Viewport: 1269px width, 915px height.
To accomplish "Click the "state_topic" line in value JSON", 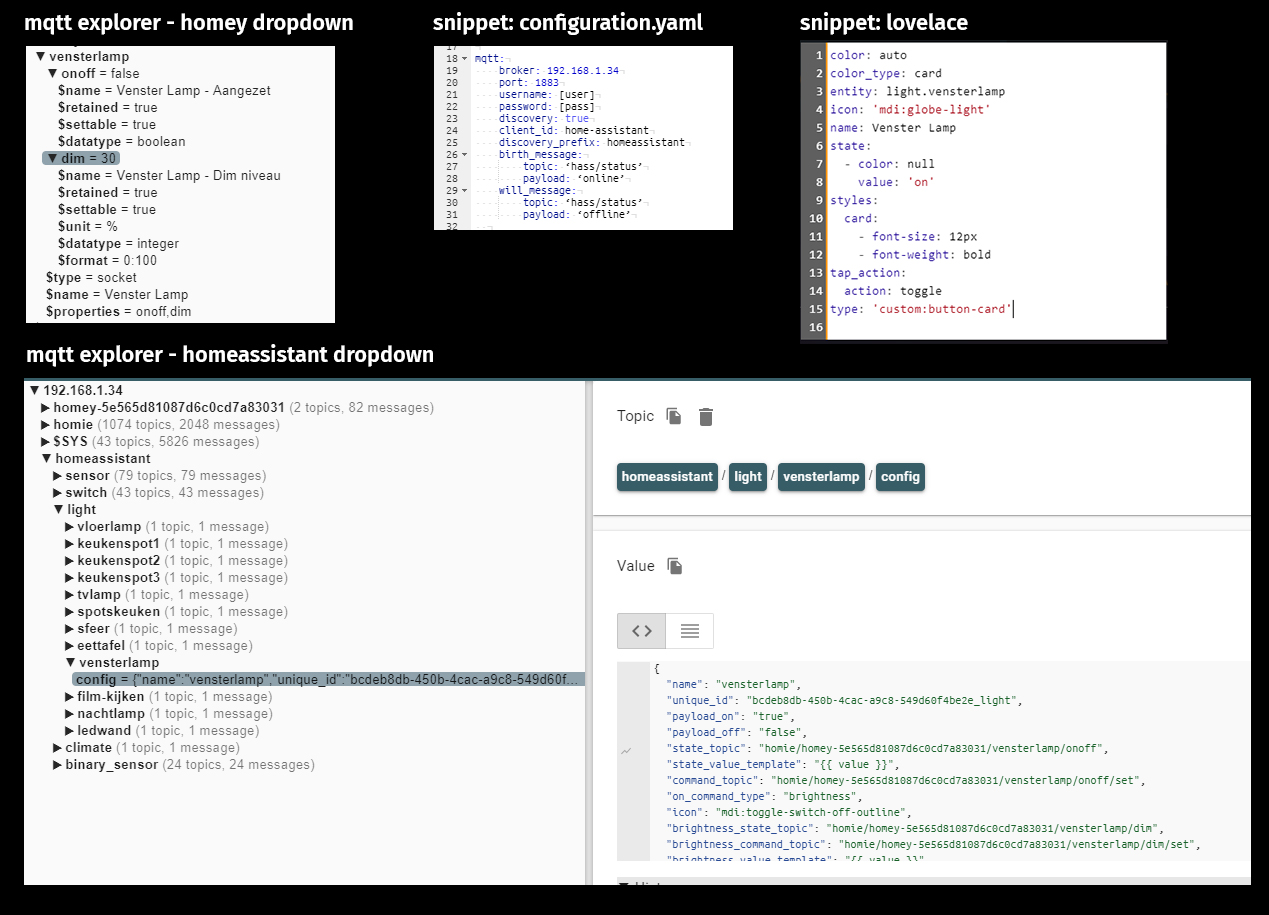I will tap(887, 748).
